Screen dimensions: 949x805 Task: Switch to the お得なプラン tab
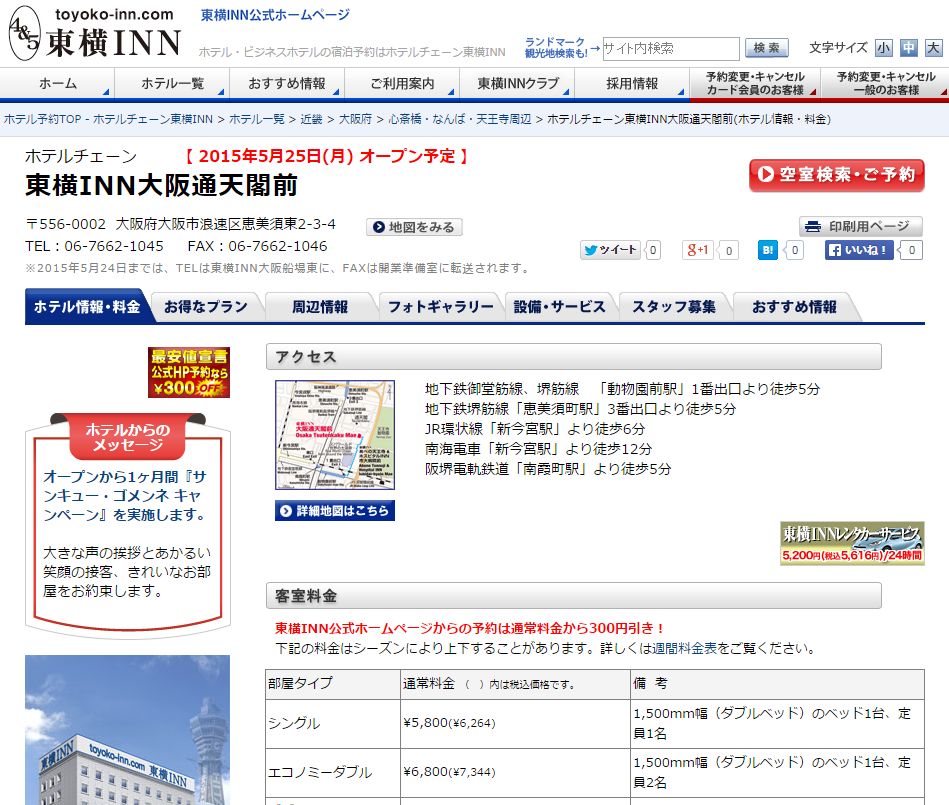206,307
